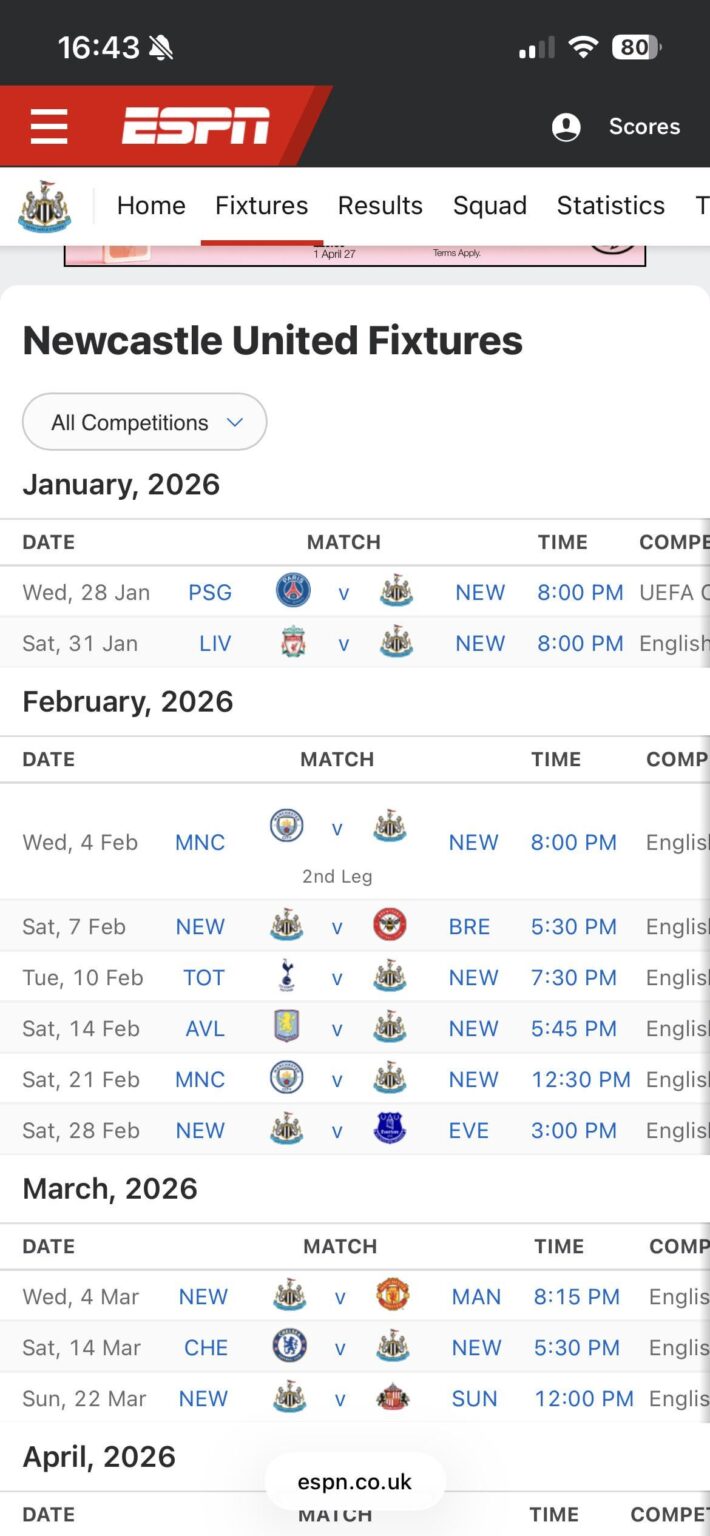This screenshot has width=710, height=1536.
Task: Click the Sunderland crest on 22 Mar
Action: point(390,1398)
